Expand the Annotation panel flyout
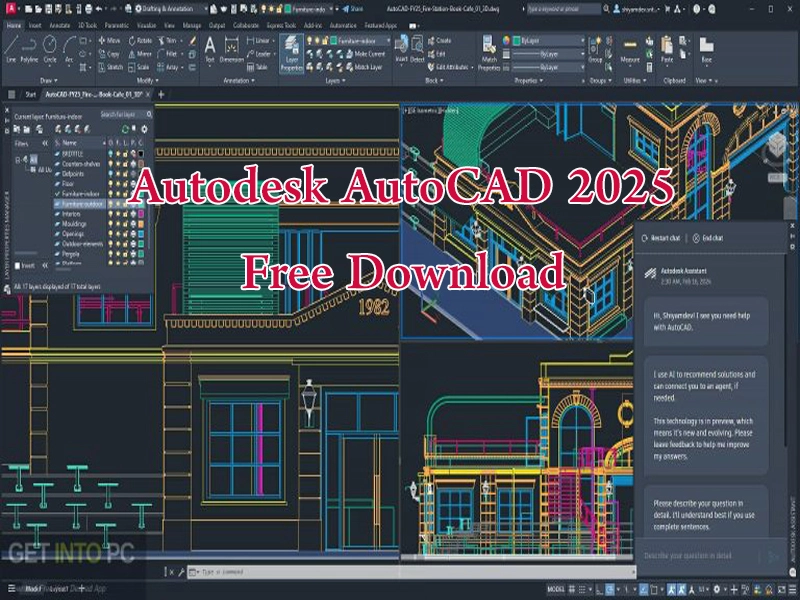The height and width of the screenshot is (600, 800). tap(239, 81)
